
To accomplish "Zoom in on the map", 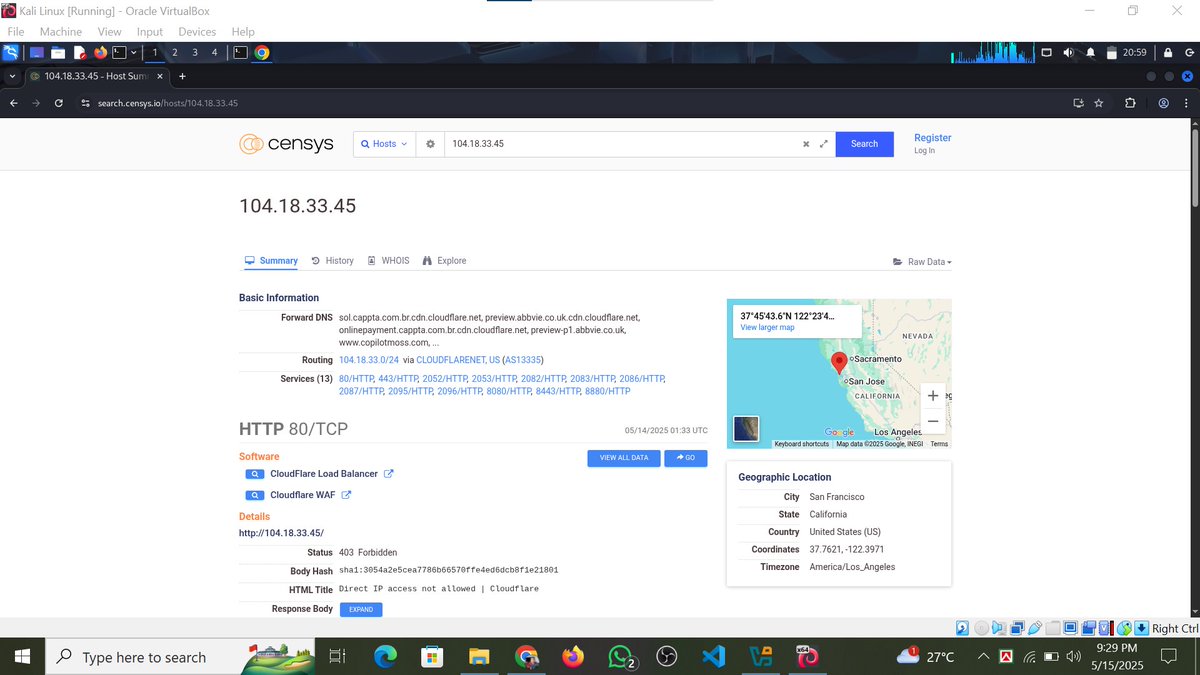I will point(933,396).
